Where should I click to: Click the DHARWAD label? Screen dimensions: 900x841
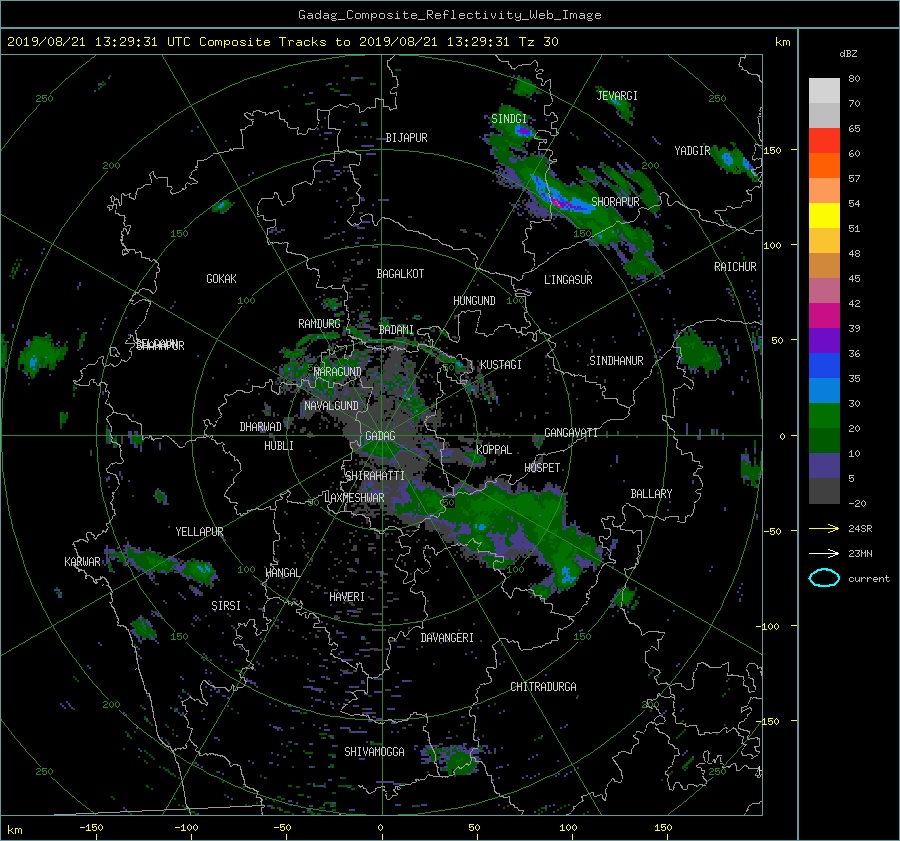(261, 427)
